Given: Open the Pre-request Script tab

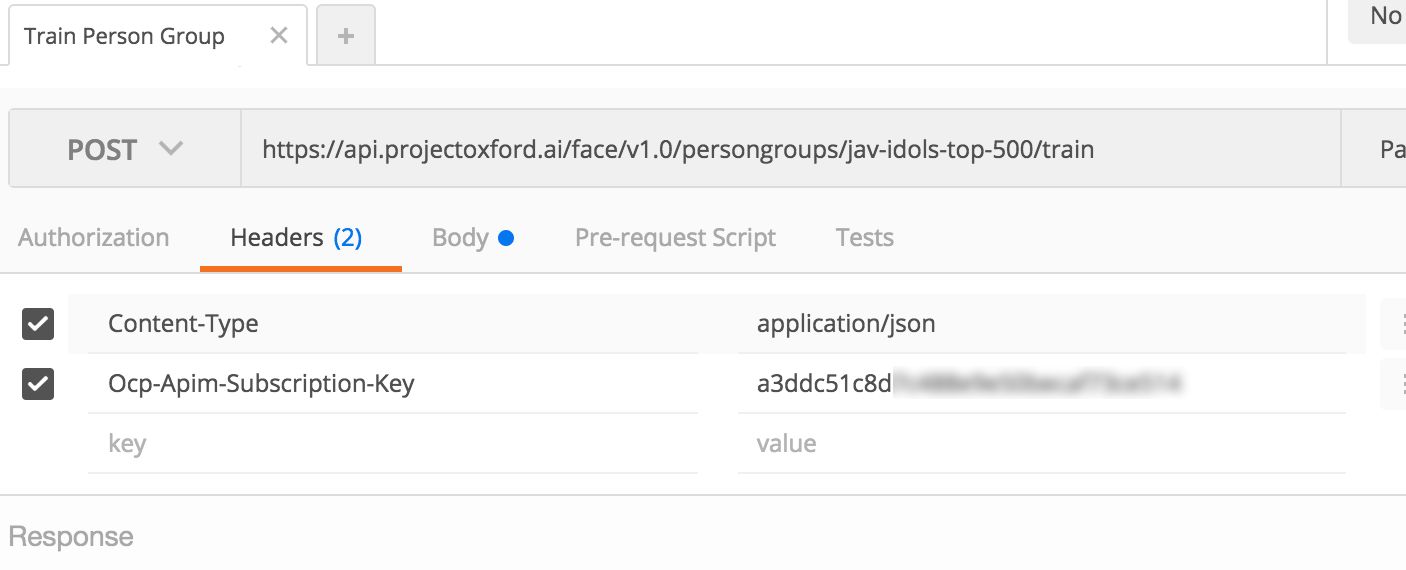Looking at the screenshot, I should click(675, 238).
